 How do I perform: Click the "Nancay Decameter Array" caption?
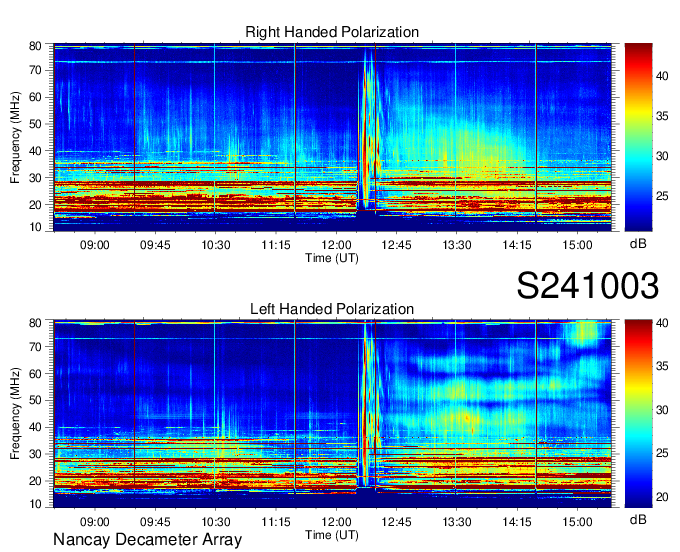coord(147,540)
